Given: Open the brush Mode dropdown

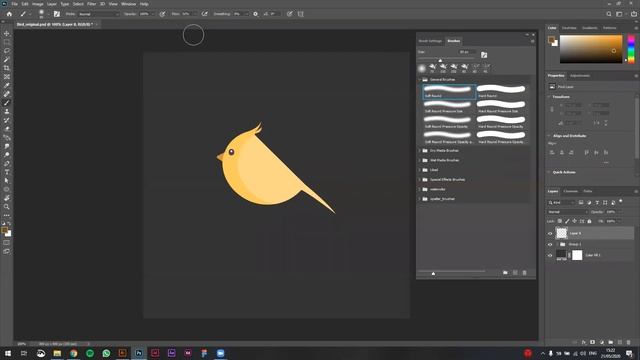Looking at the screenshot, I should point(99,14).
